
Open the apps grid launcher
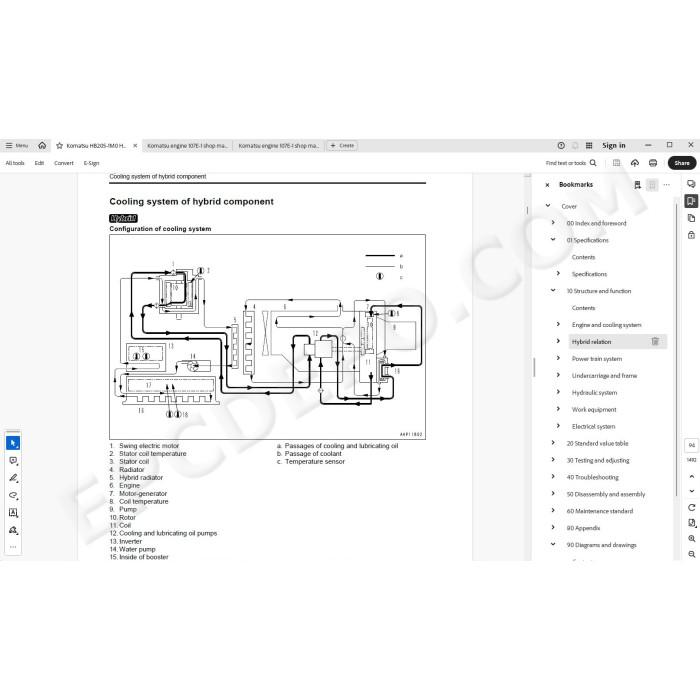tap(589, 146)
